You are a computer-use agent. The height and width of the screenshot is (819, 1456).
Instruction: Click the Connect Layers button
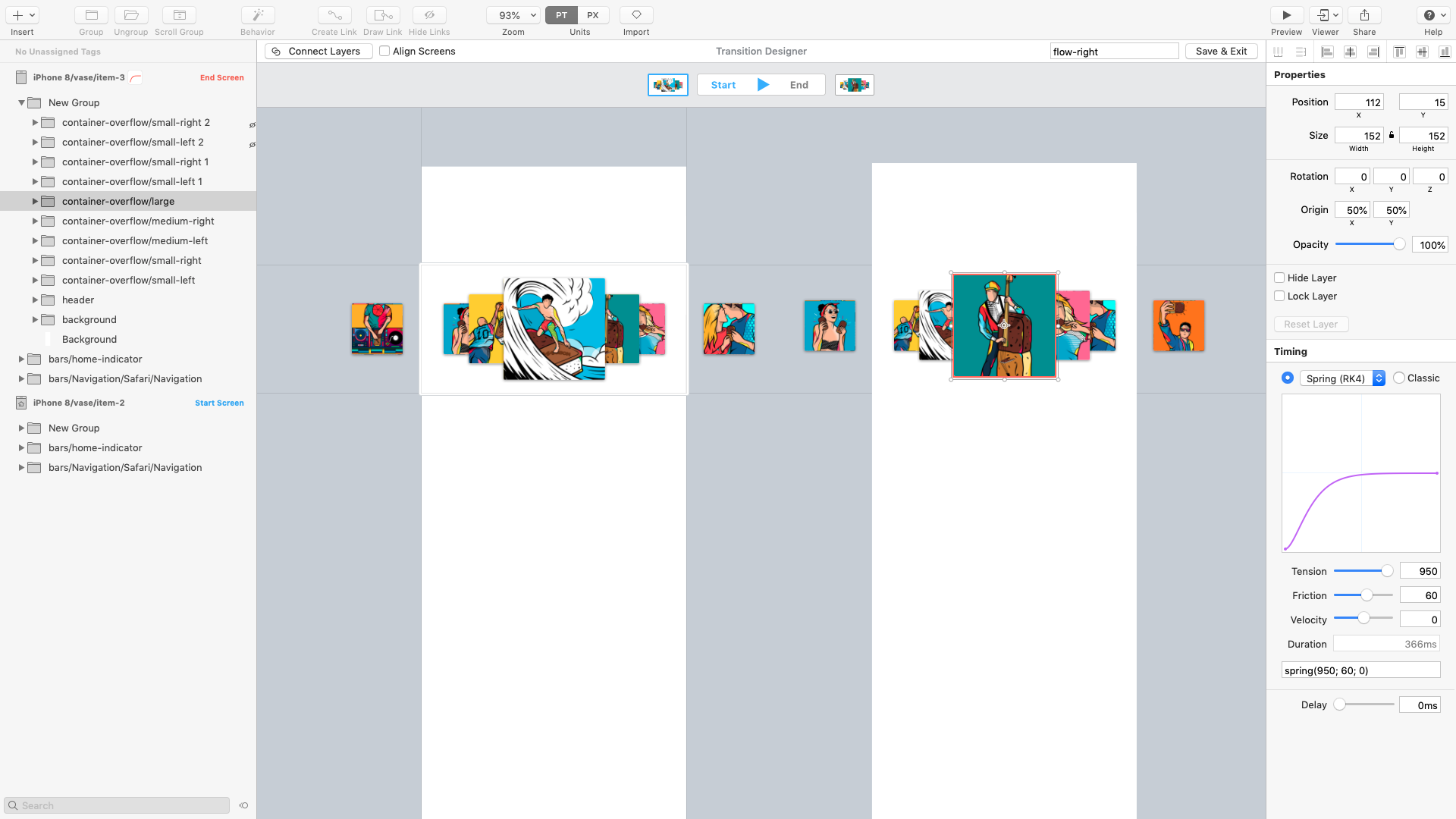point(318,51)
